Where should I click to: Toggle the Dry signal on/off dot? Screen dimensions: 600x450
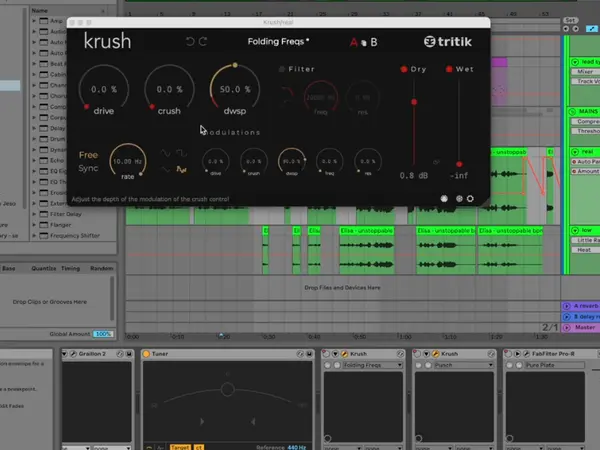(404, 69)
